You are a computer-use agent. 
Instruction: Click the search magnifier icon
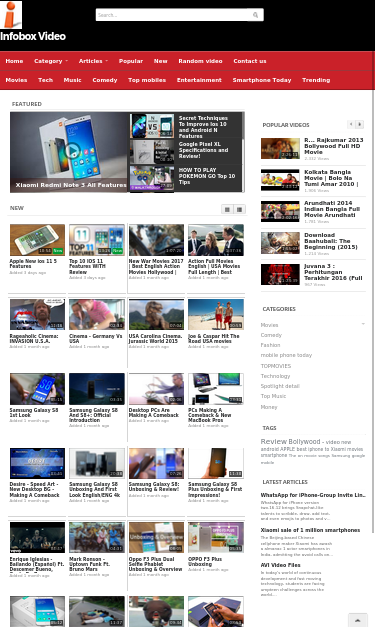pos(255,15)
